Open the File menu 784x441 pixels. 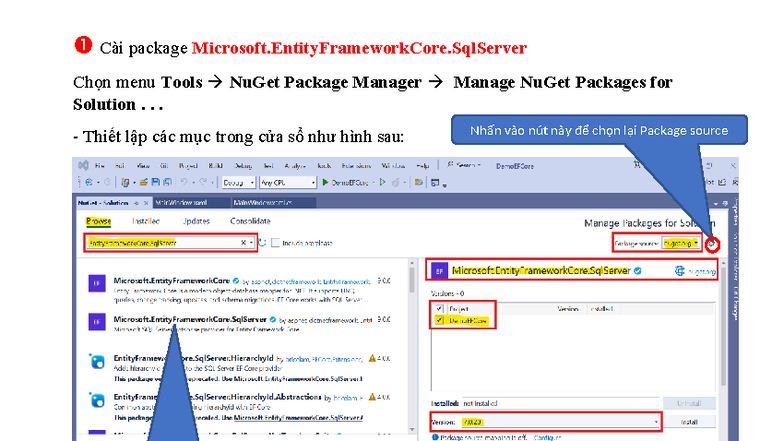pos(100,166)
